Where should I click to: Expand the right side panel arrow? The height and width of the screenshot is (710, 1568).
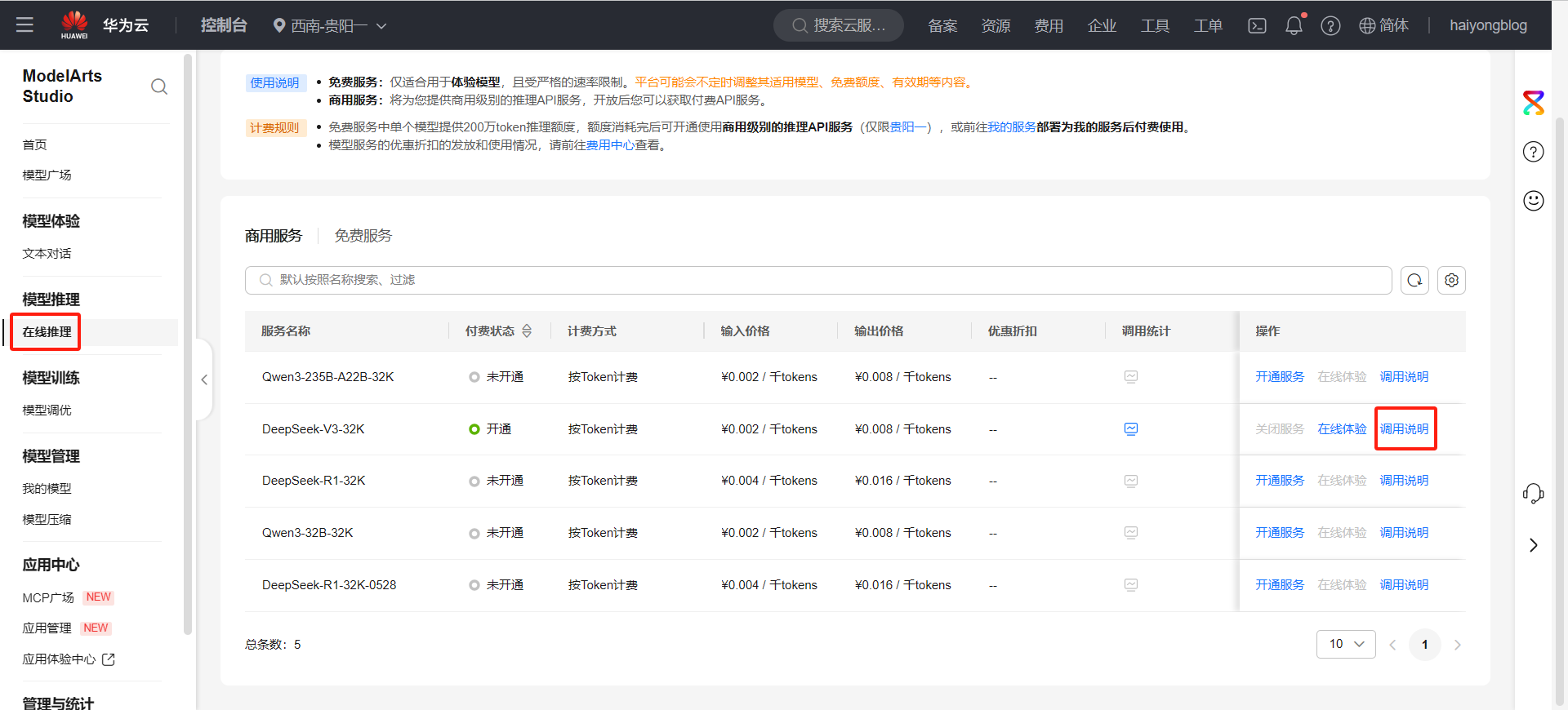pos(1534,545)
